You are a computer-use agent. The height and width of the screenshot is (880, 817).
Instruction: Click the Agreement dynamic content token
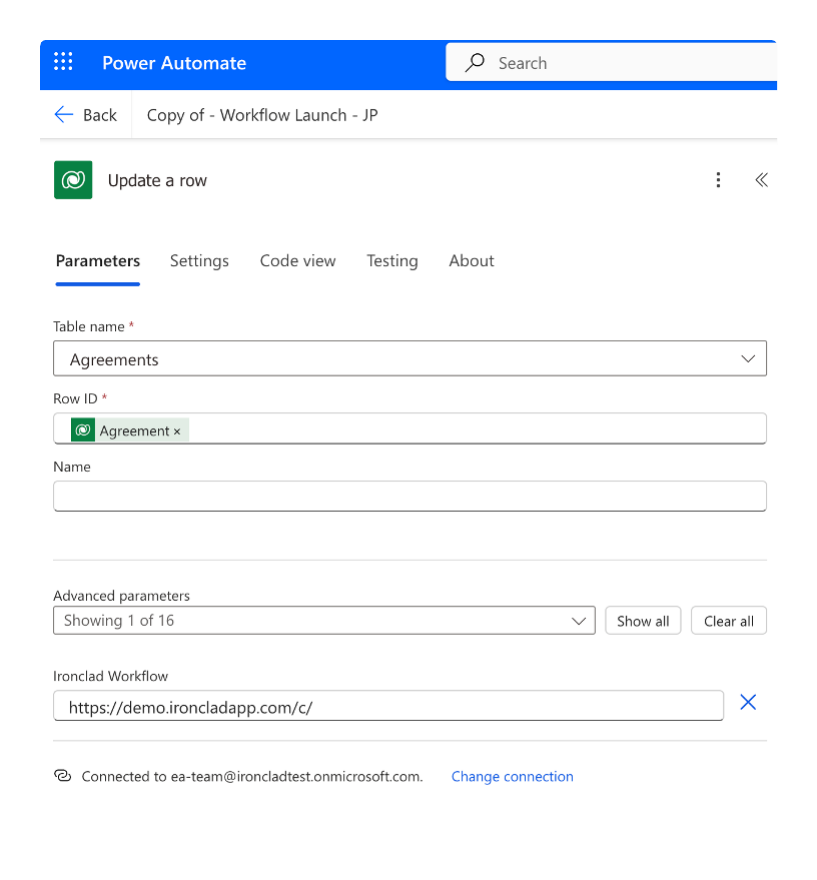pyautogui.click(x=130, y=430)
